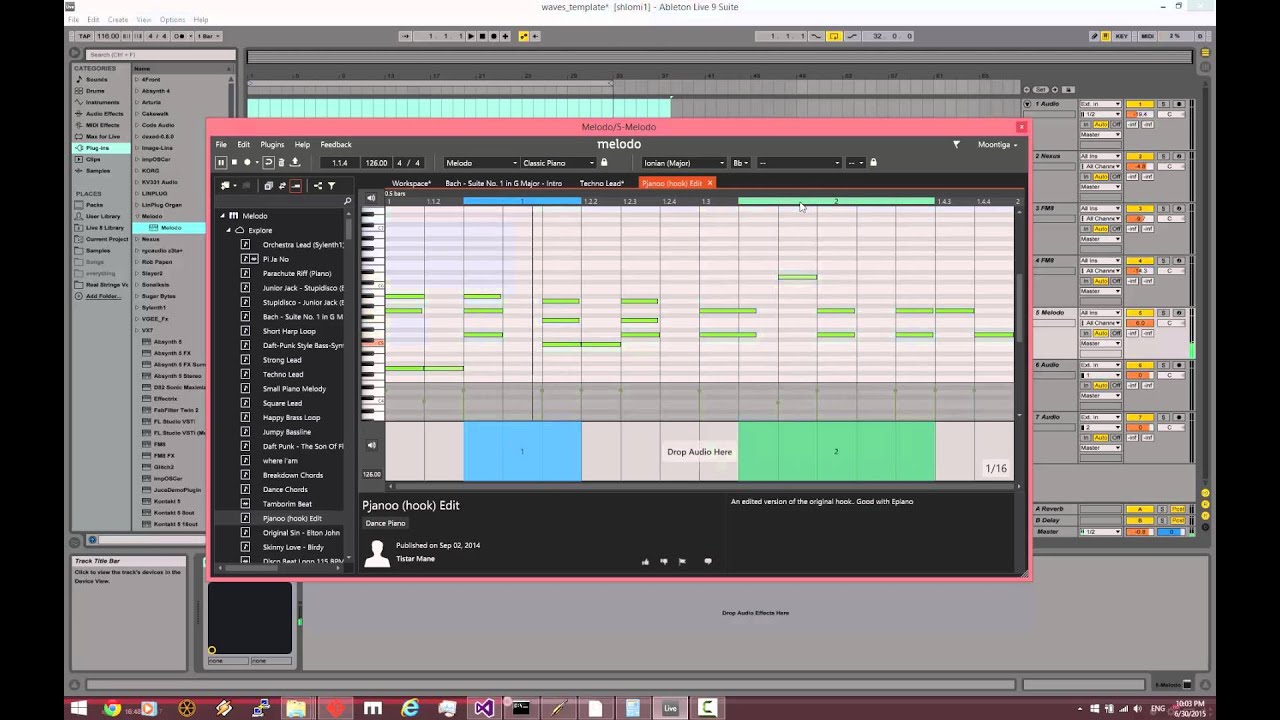Click Ableton play button in transport
Image resolution: width=1280 pixels, height=720 pixels.
tap(471, 36)
